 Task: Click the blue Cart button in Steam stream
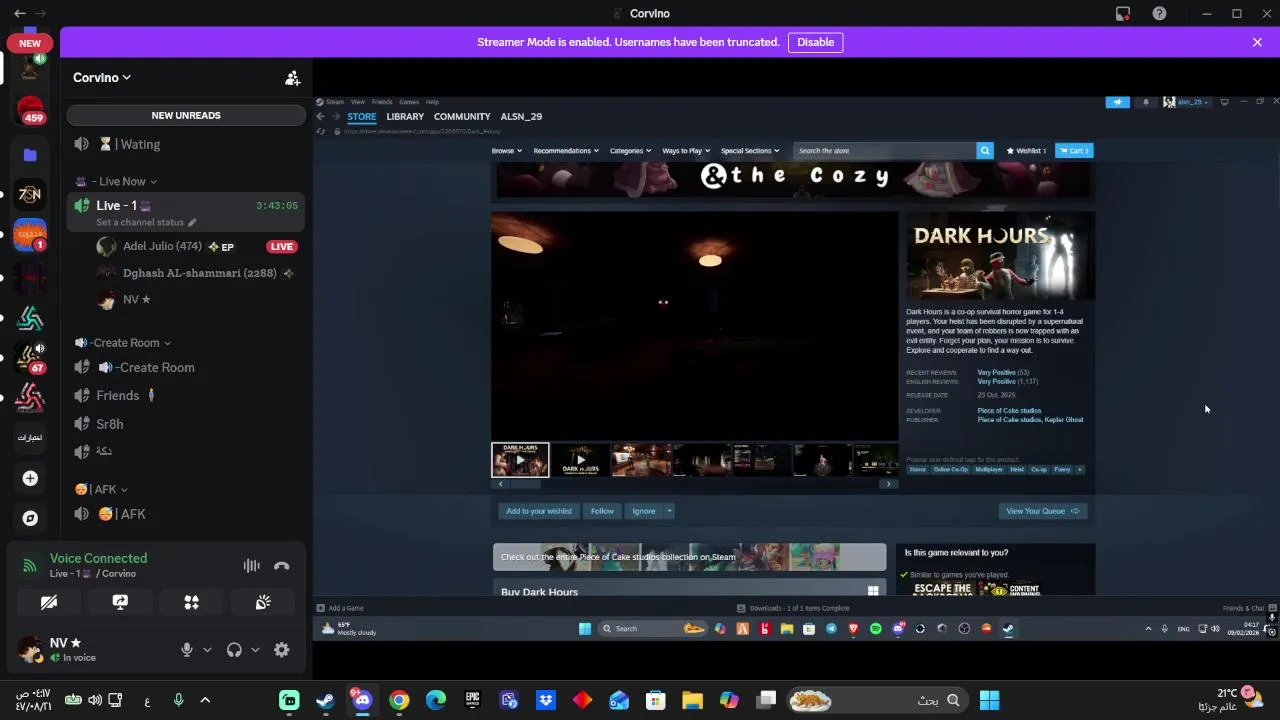pos(1075,150)
